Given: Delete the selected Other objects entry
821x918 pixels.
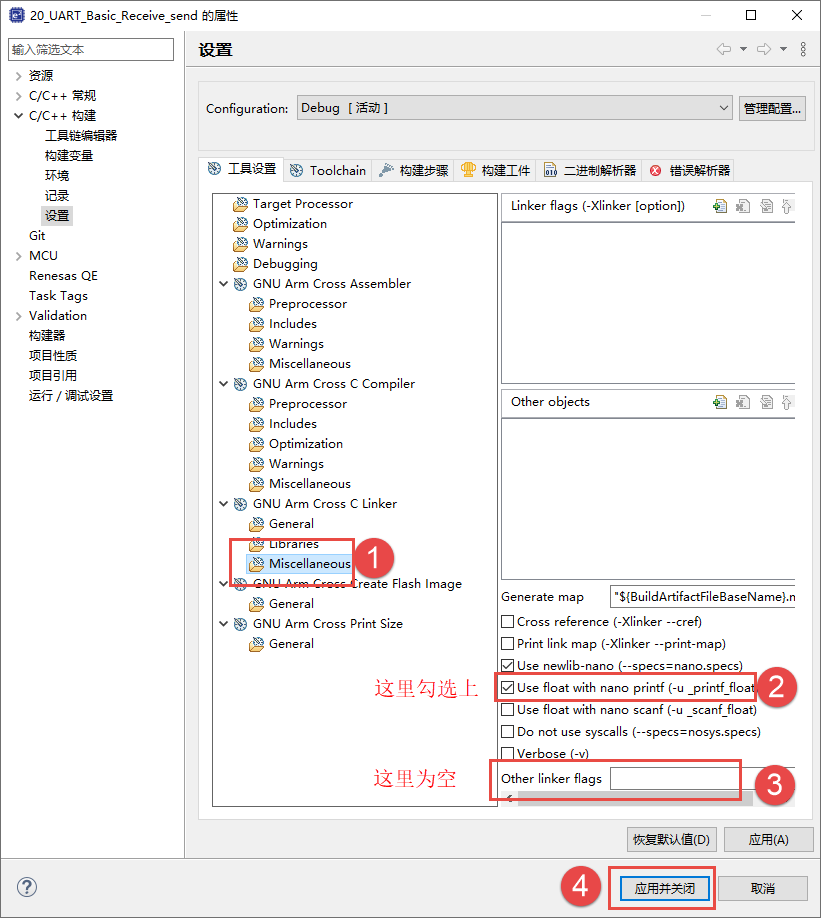Looking at the screenshot, I should 743,402.
